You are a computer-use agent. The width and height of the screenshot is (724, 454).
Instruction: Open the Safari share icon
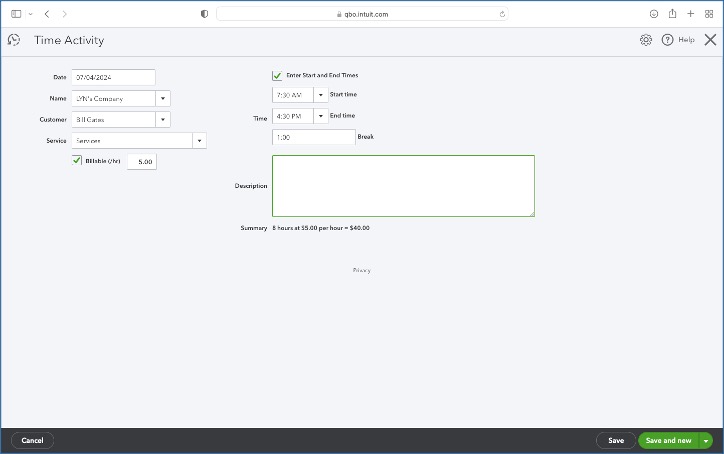coord(672,13)
